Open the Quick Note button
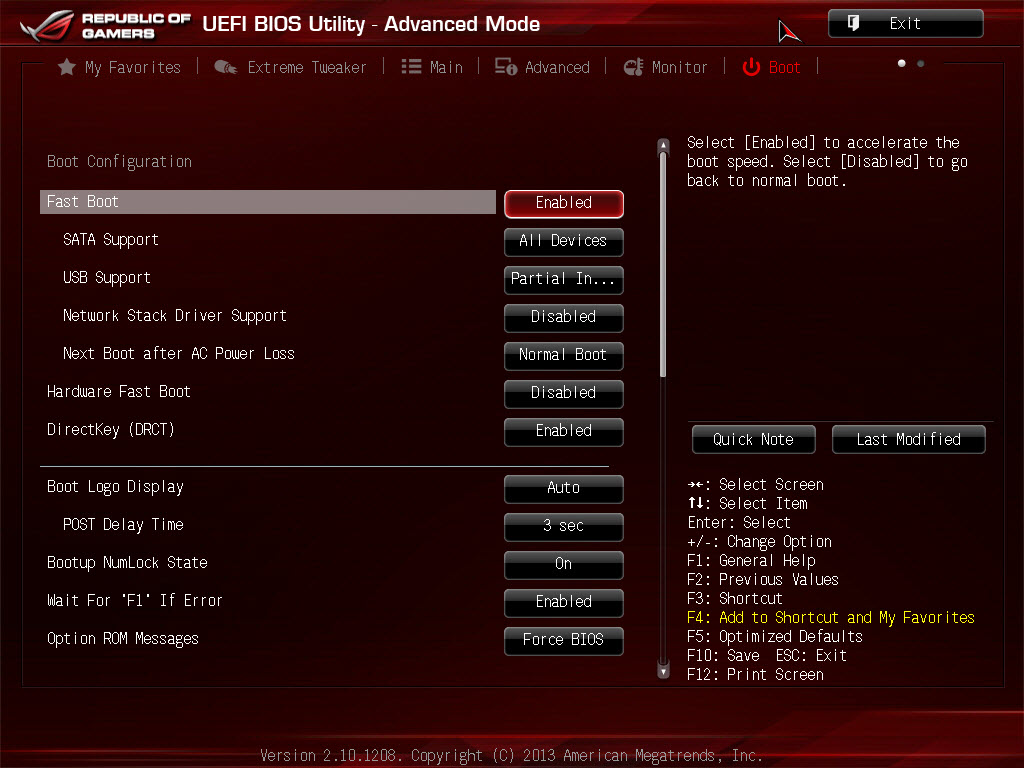The height and width of the screenshot is (768, 1024). coord(754,440)
